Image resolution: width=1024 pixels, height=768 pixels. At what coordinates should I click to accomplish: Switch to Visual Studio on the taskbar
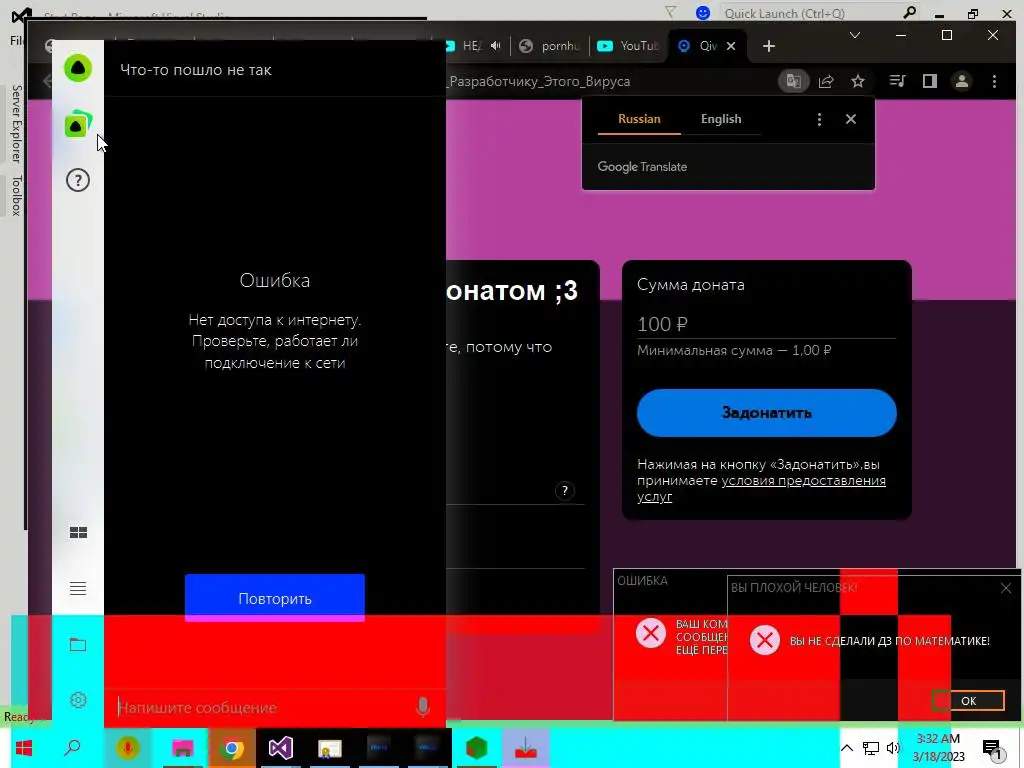pos(281,748)
